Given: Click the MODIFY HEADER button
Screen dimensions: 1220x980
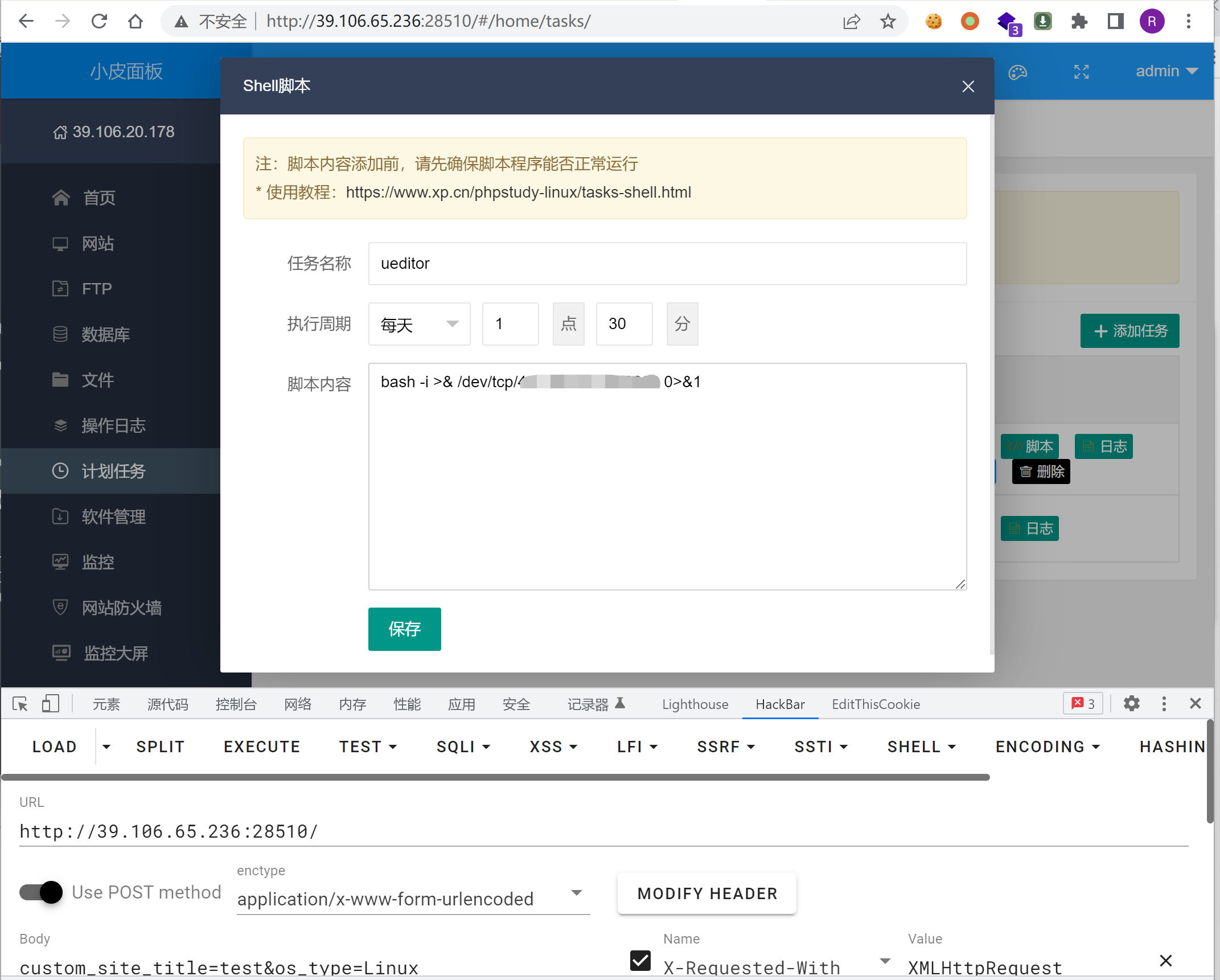Looking at the screenshot, I should pyautogui.click(x=706, y=893).
